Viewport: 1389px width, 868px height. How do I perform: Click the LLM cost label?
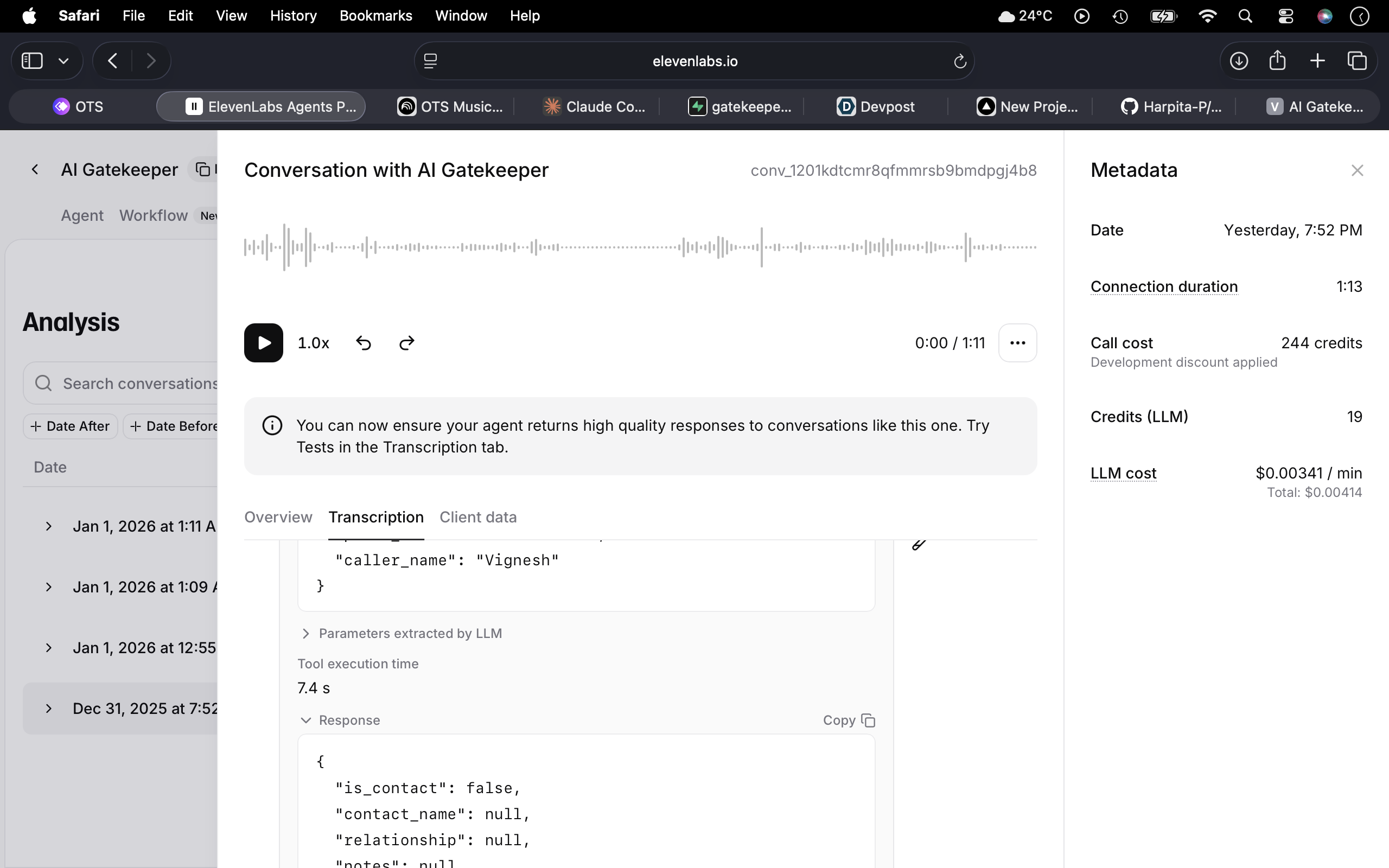click(1123, 473)
